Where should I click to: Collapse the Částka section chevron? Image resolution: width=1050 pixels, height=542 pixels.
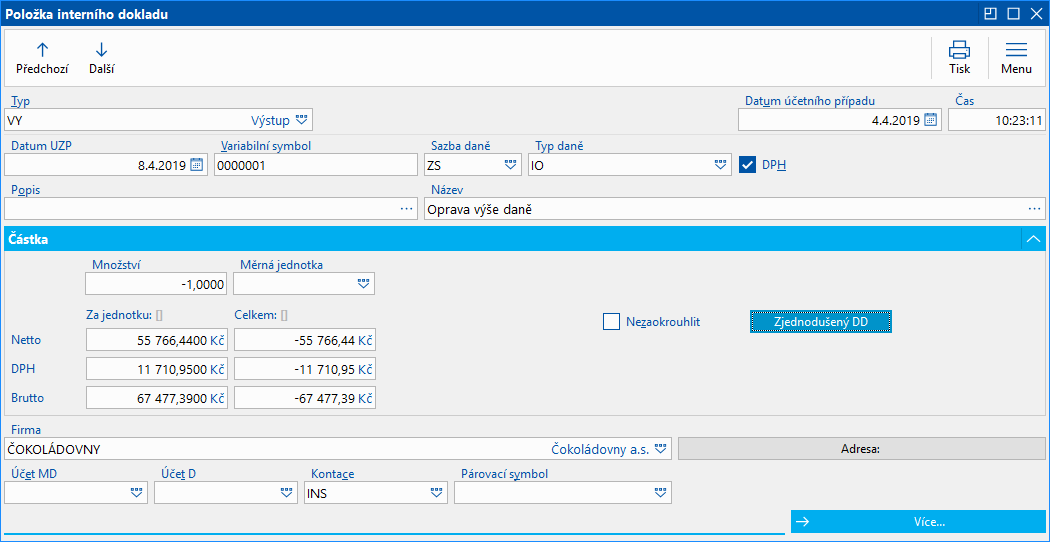click(1033, 239)
